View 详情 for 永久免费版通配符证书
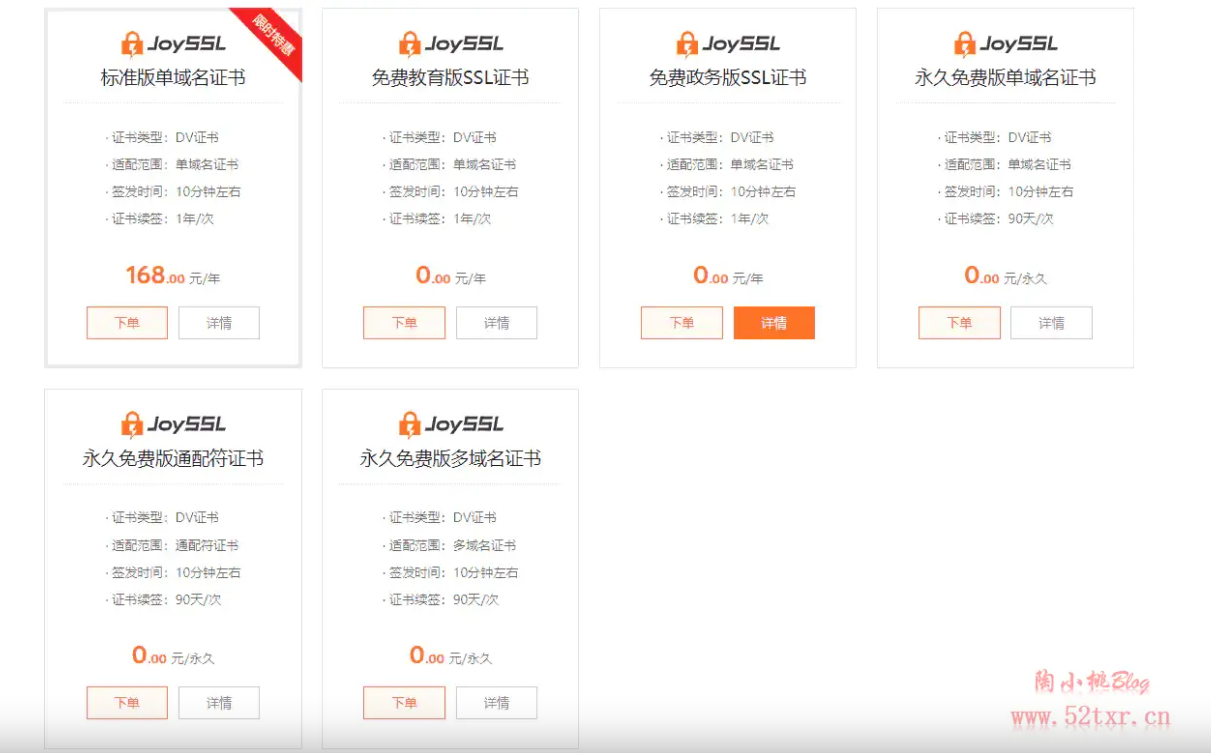 coord(219,703)
